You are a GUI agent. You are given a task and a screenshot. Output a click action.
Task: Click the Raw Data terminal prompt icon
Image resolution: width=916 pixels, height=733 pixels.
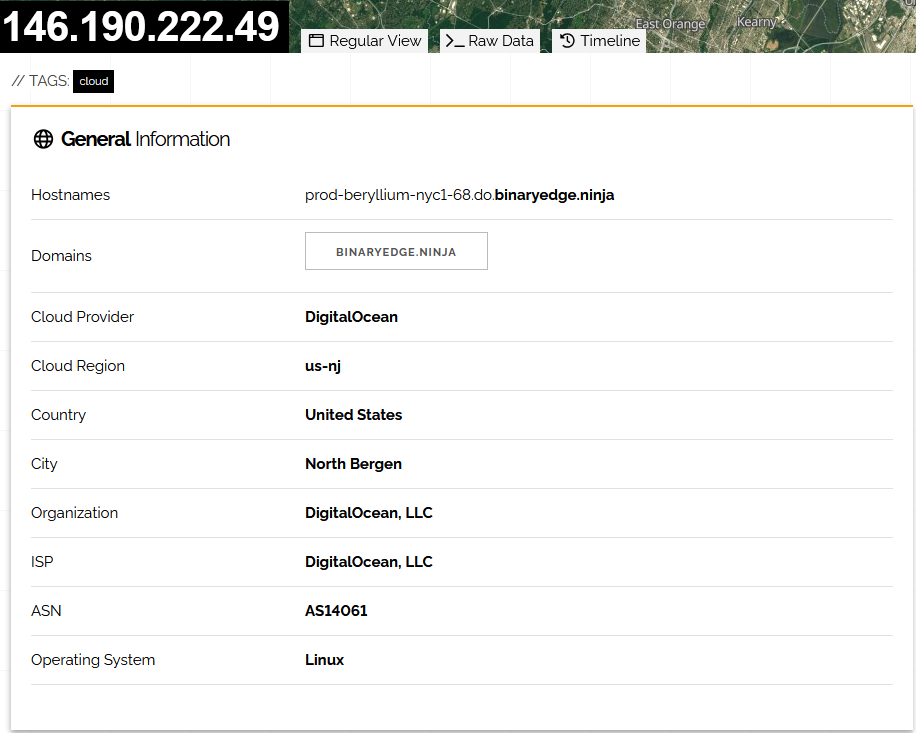click(454, 41)
